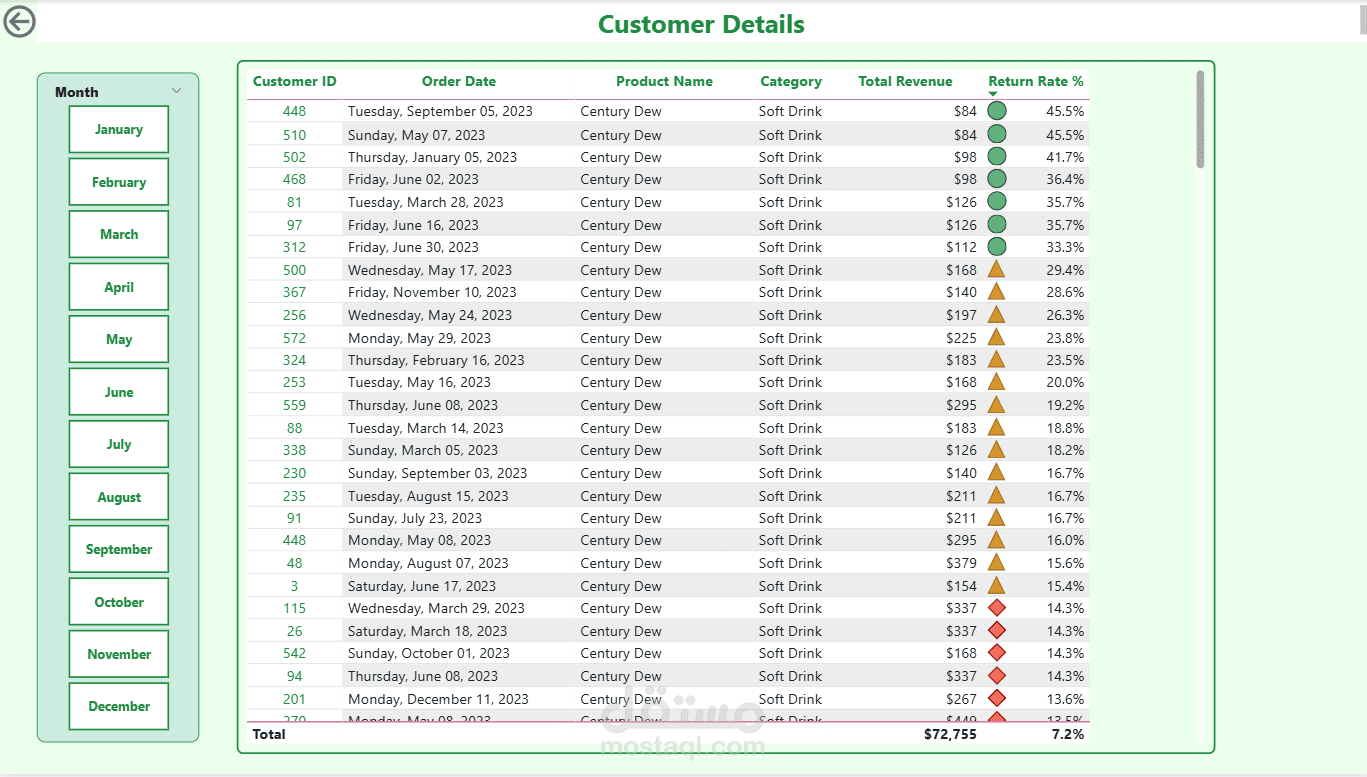Sort by the Customer ID column header
This screenshot has height=777, width=1367.
click(x=295, y=82)
